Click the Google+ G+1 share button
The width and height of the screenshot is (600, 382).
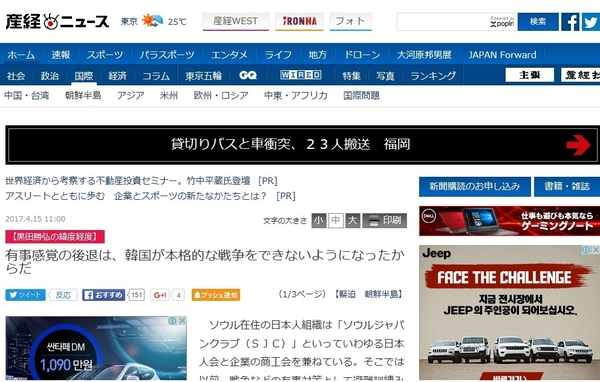160,295
